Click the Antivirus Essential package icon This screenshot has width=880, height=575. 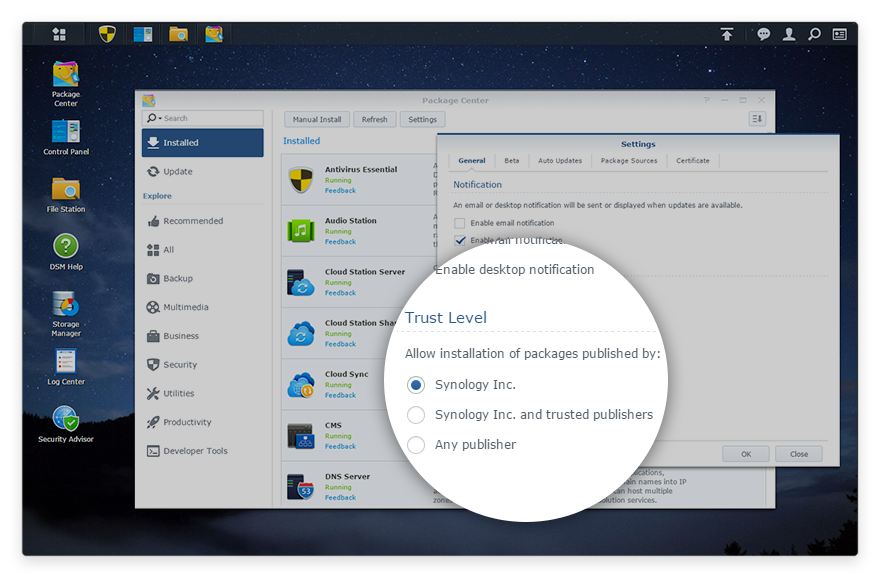301,180
